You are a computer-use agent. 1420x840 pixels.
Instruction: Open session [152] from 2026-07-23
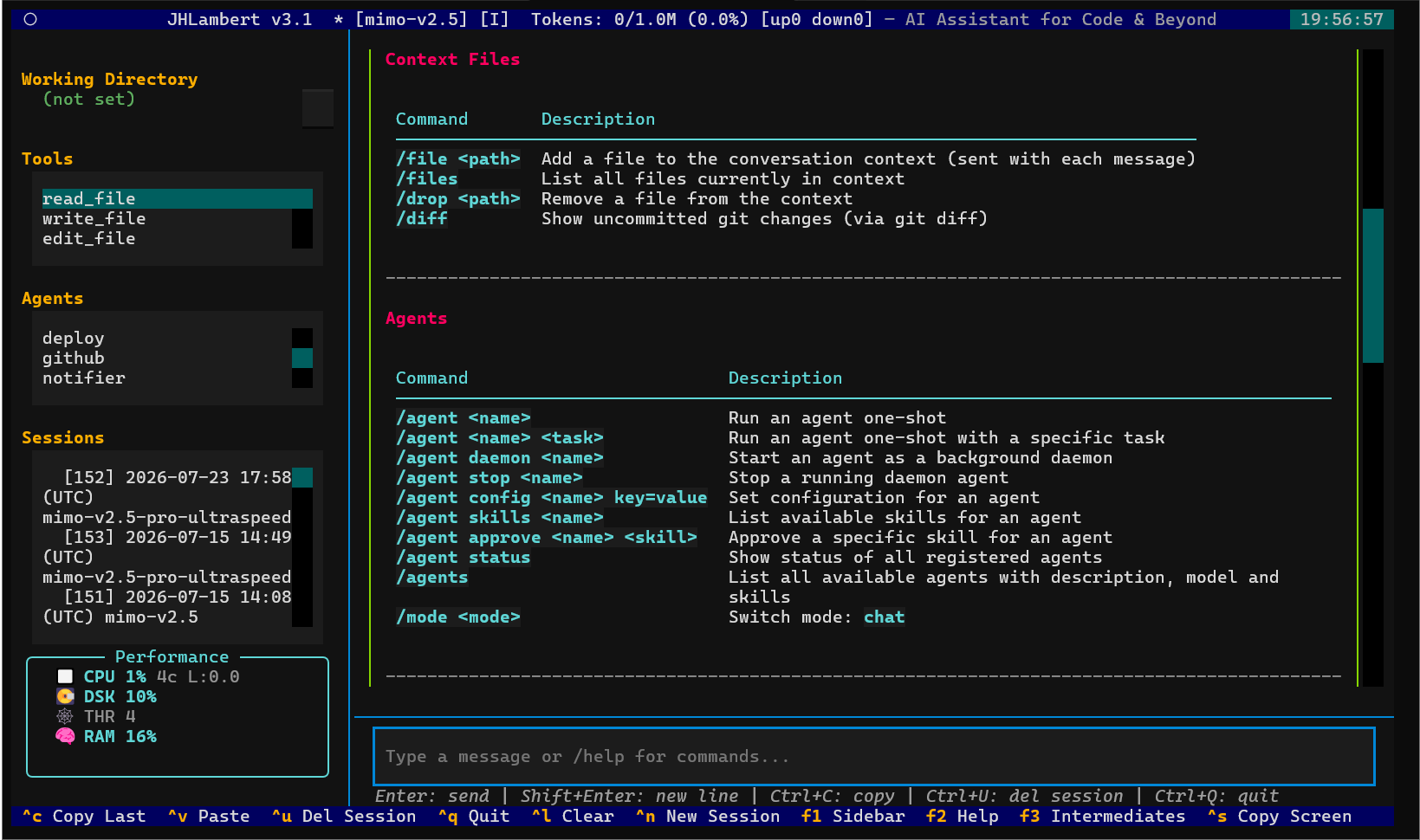[x=166, y=497]
